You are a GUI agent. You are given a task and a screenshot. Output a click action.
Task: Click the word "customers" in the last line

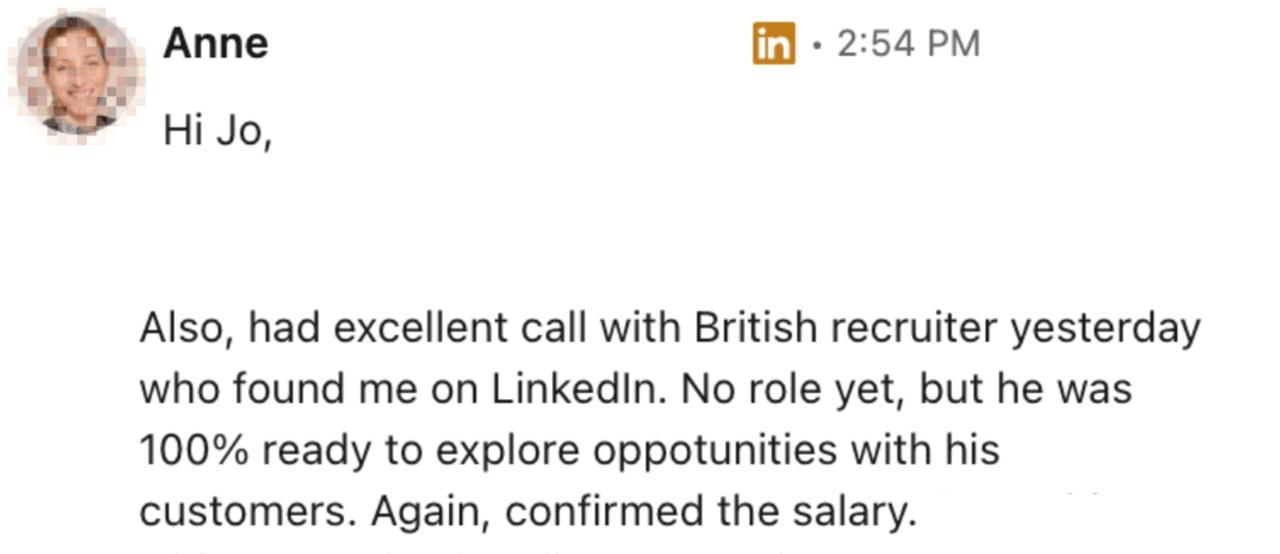[246, 511]
